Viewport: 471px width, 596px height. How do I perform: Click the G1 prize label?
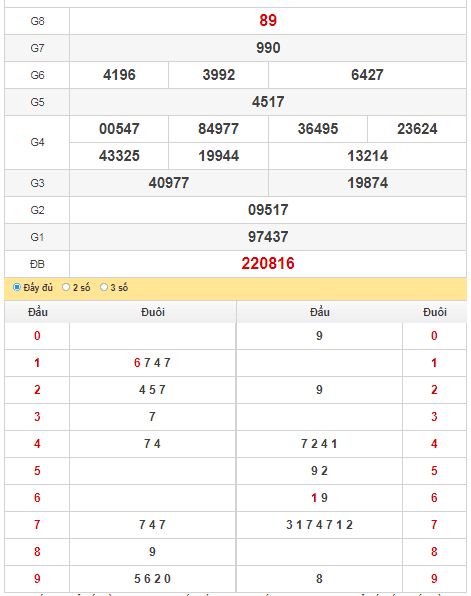point(37,237)
